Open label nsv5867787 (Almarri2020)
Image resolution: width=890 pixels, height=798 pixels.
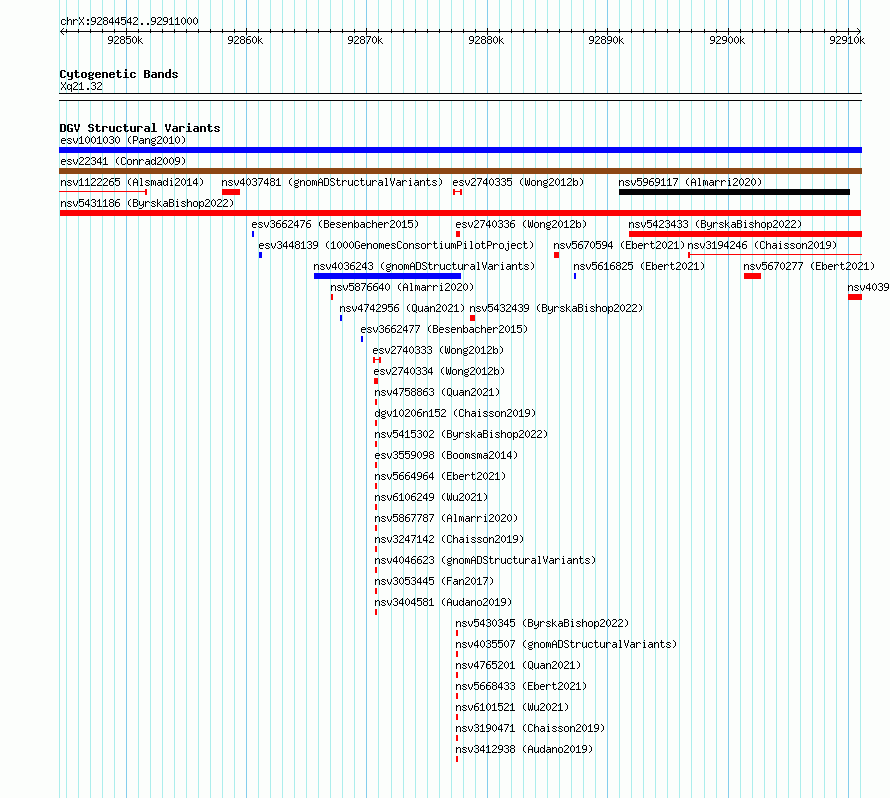[446, 518]
